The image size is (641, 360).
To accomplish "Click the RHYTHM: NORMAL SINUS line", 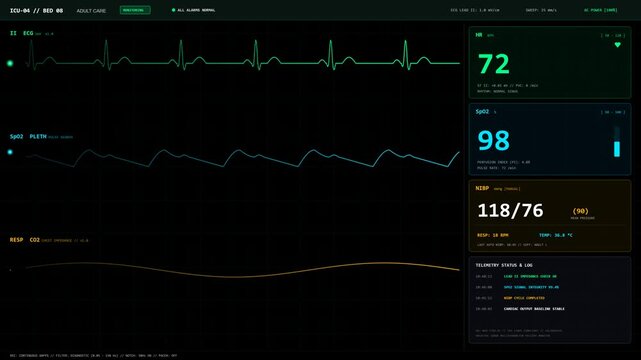I will [x=498, y=91].
